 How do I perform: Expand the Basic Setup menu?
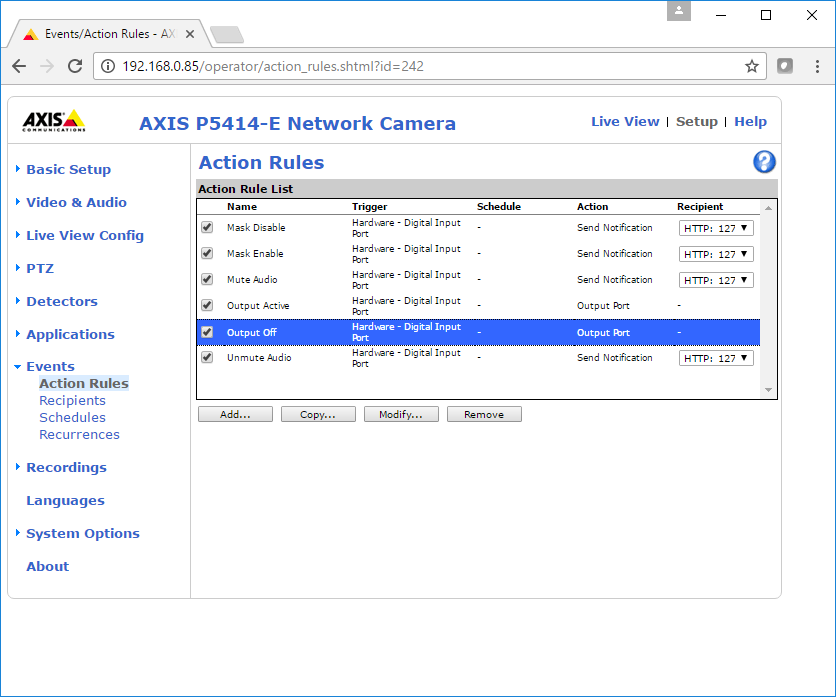tap(68, 170)
